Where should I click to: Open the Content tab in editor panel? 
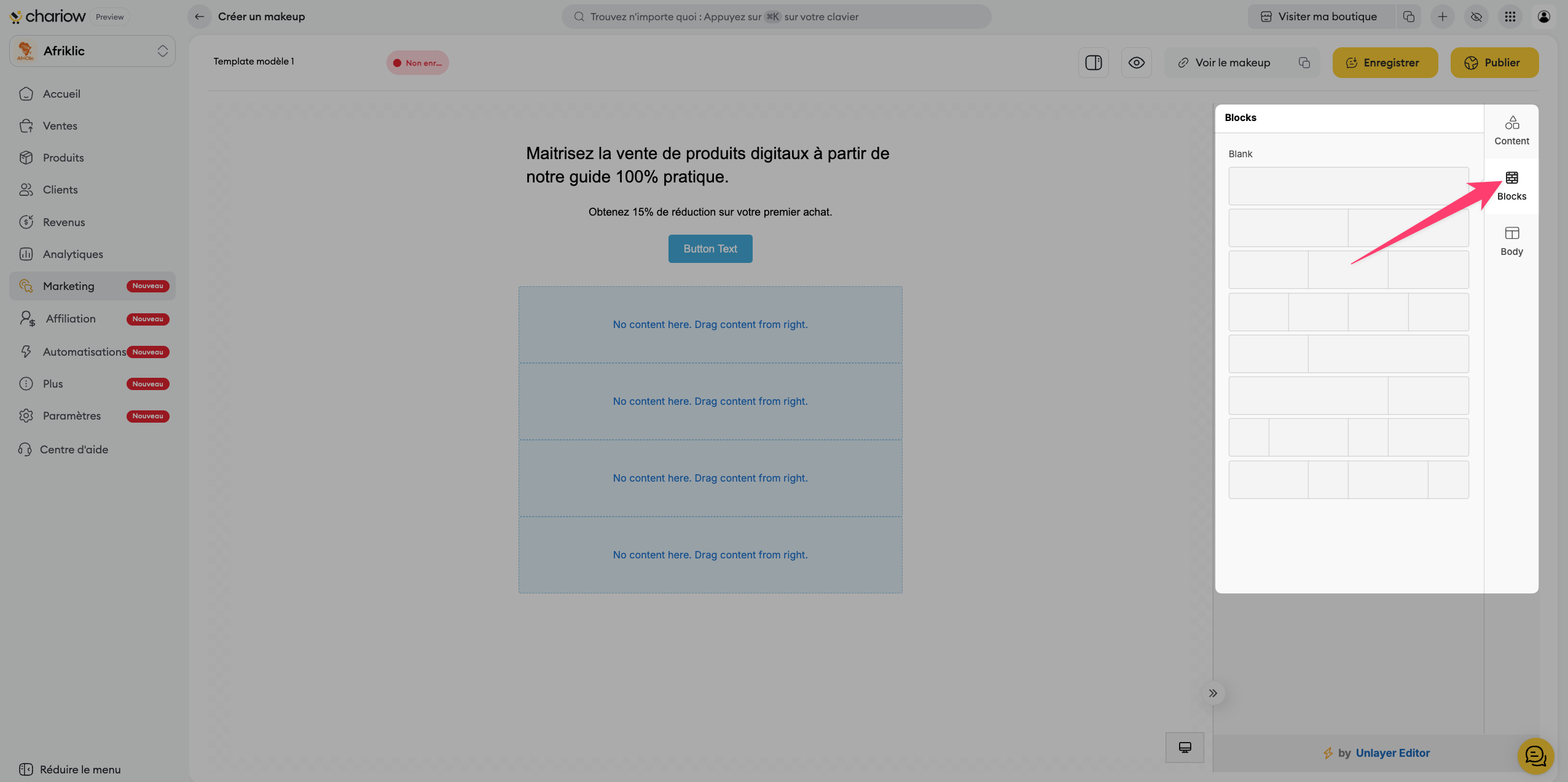click(1511, 130)
